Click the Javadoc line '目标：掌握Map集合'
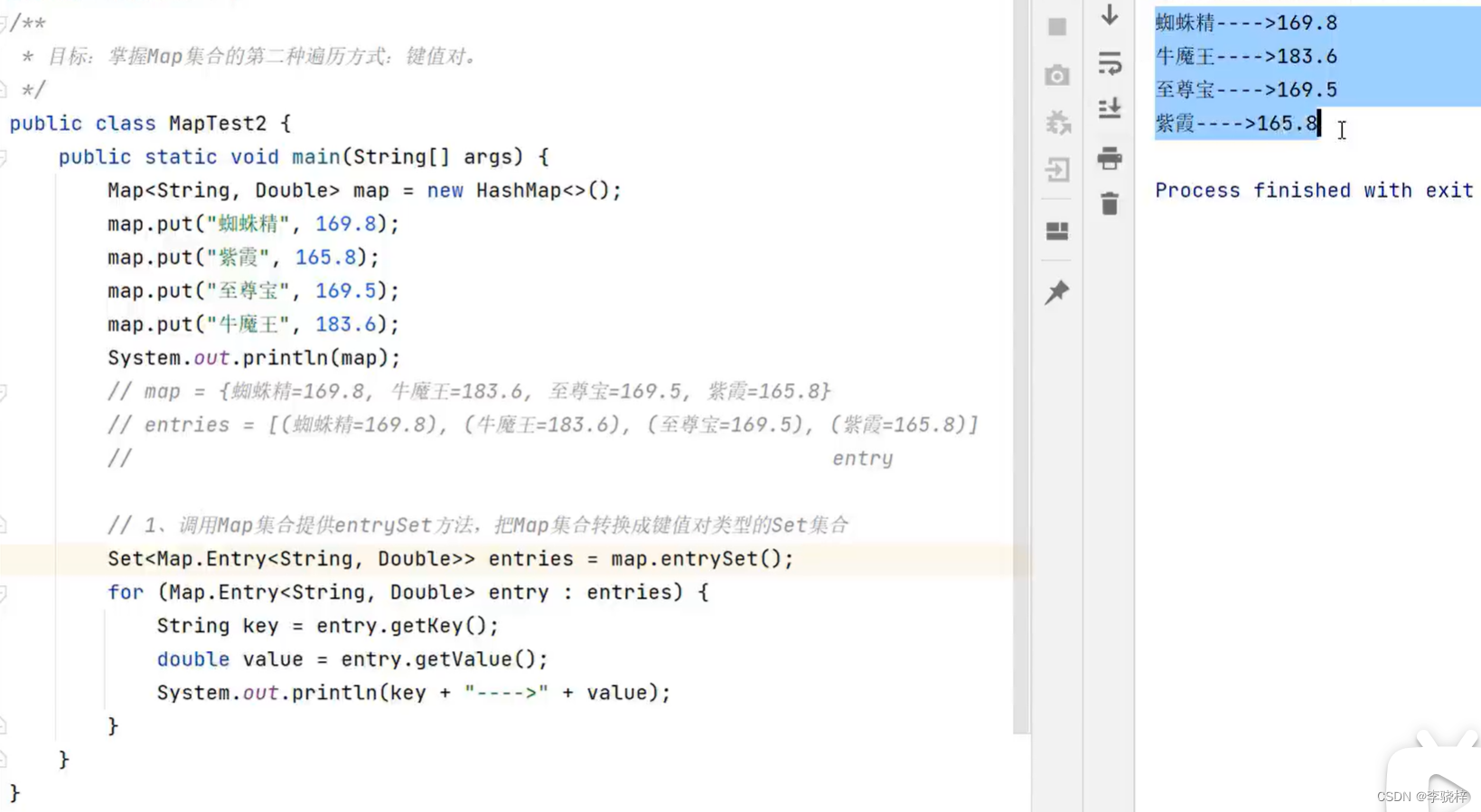This screenshot has width=1481, height=812. pyautogui.click(x=262, y=56)
